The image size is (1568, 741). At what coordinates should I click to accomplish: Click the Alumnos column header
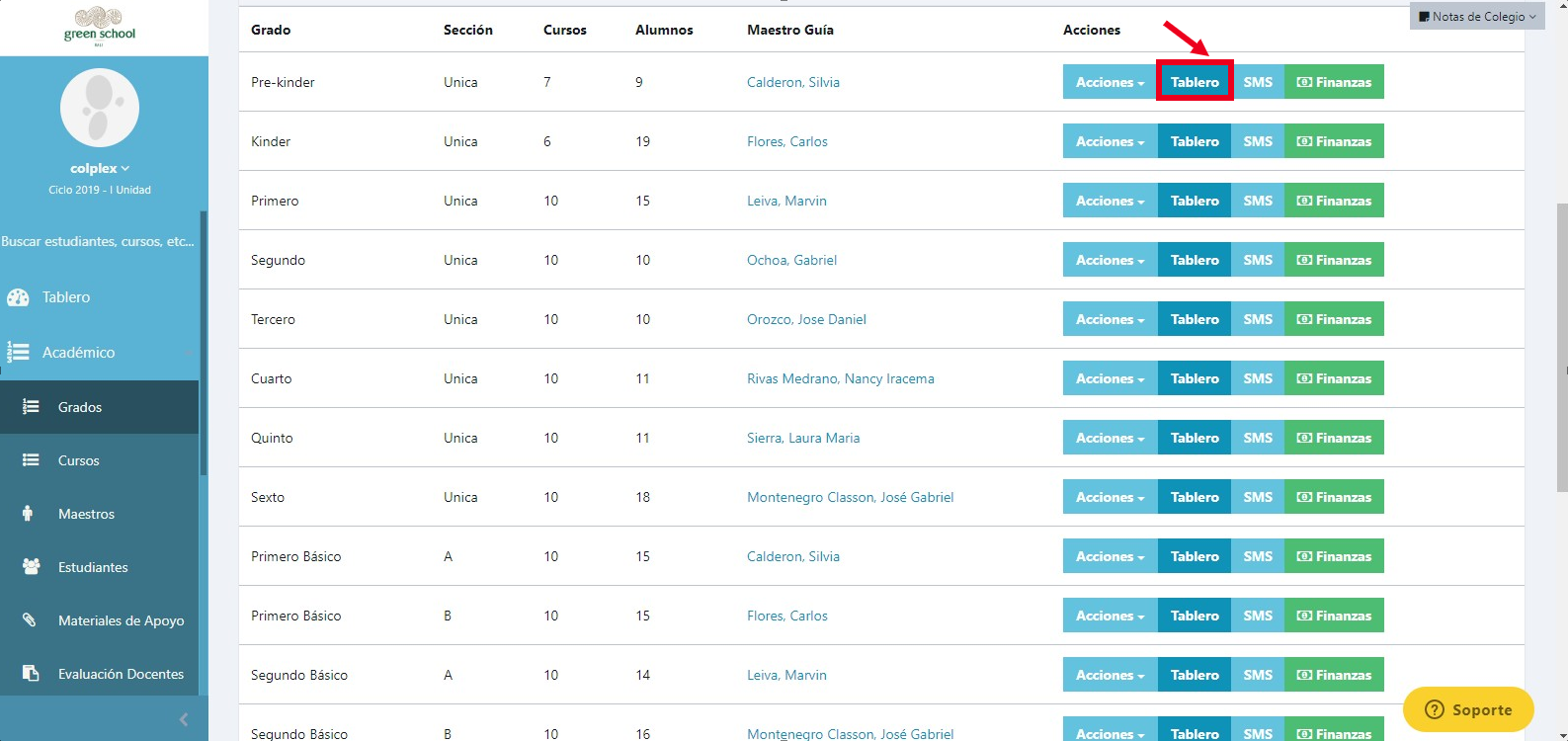coord(664,30)
